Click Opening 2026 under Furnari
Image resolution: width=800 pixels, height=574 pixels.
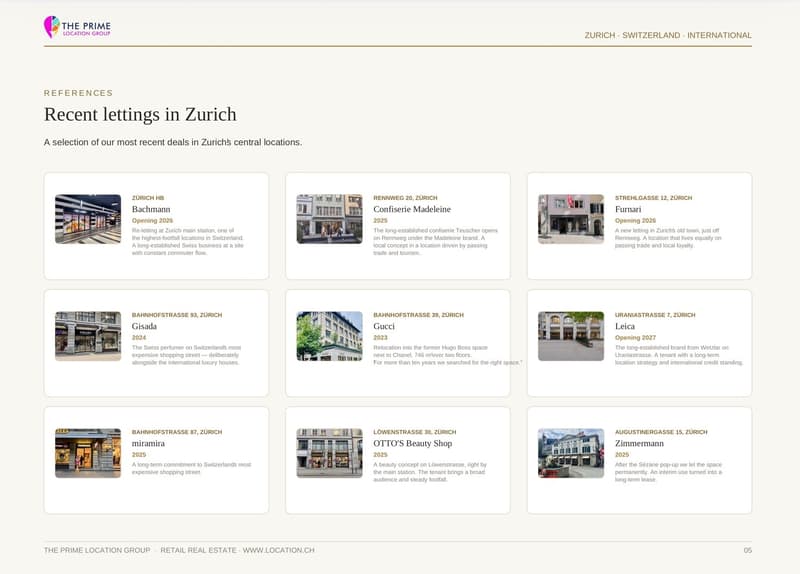click(x=635, y=221)
